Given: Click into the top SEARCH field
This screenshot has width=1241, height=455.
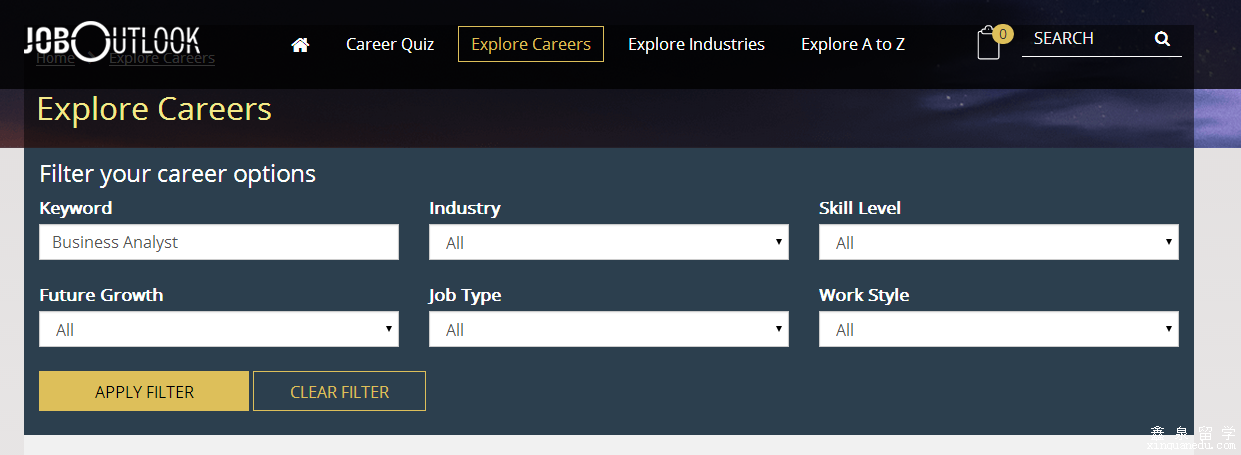Looking at the screenshot, I should 1085,39.
